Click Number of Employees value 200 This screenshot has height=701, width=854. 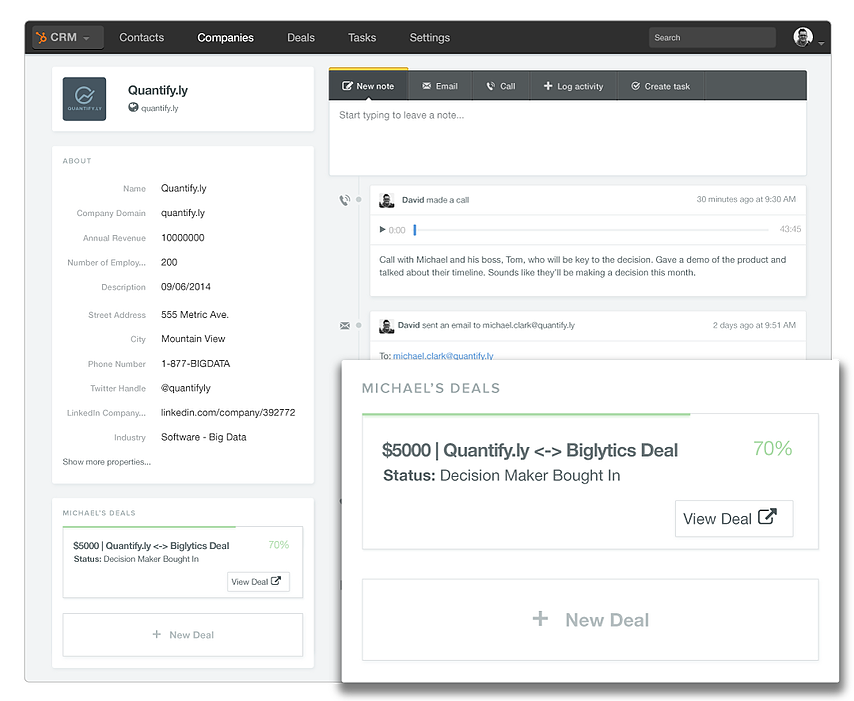[169, 262]
